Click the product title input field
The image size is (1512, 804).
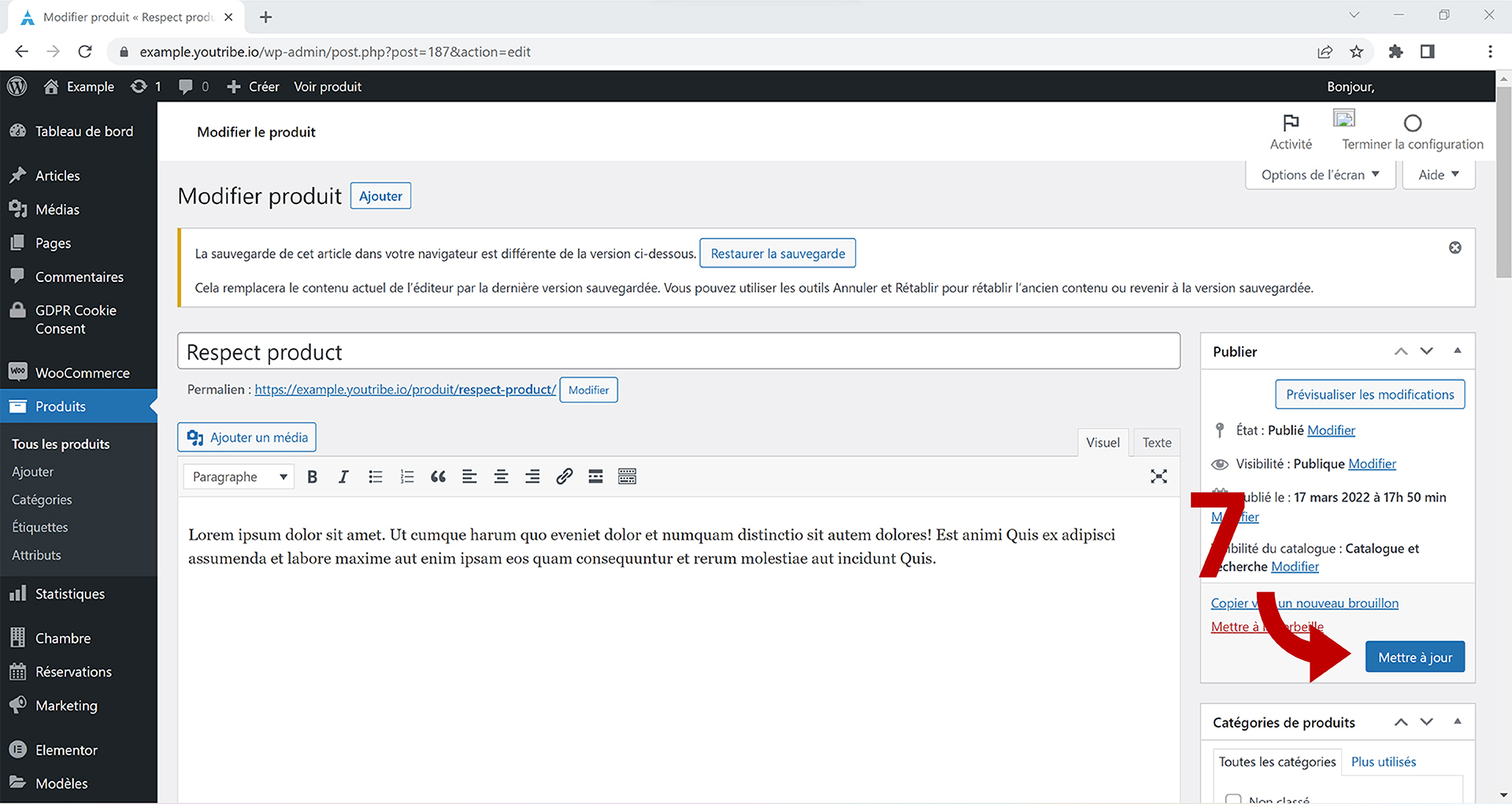pyautogui.click(x=678, y=352)
